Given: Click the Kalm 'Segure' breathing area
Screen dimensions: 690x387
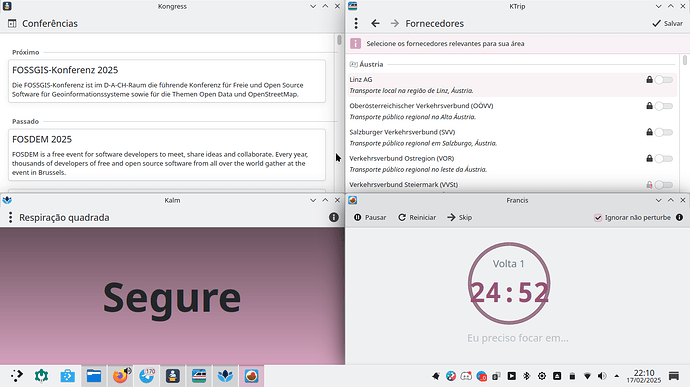Looking at the screenshot, I should 172,296.
